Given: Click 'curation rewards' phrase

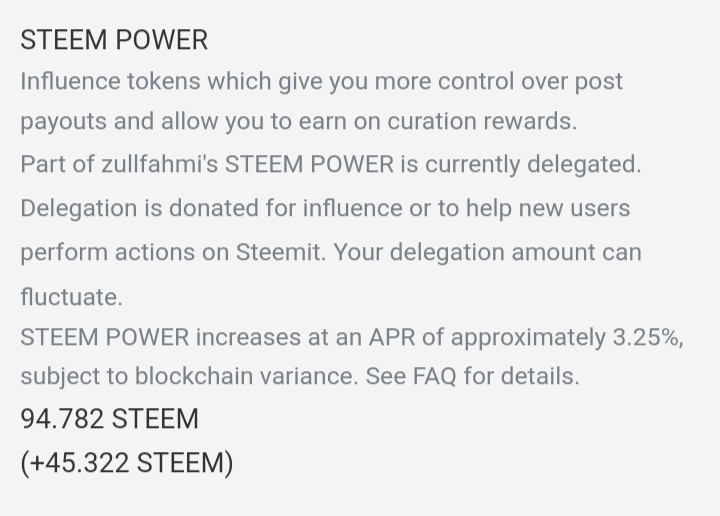Looking at the screenshot, I should click(482, 122).
